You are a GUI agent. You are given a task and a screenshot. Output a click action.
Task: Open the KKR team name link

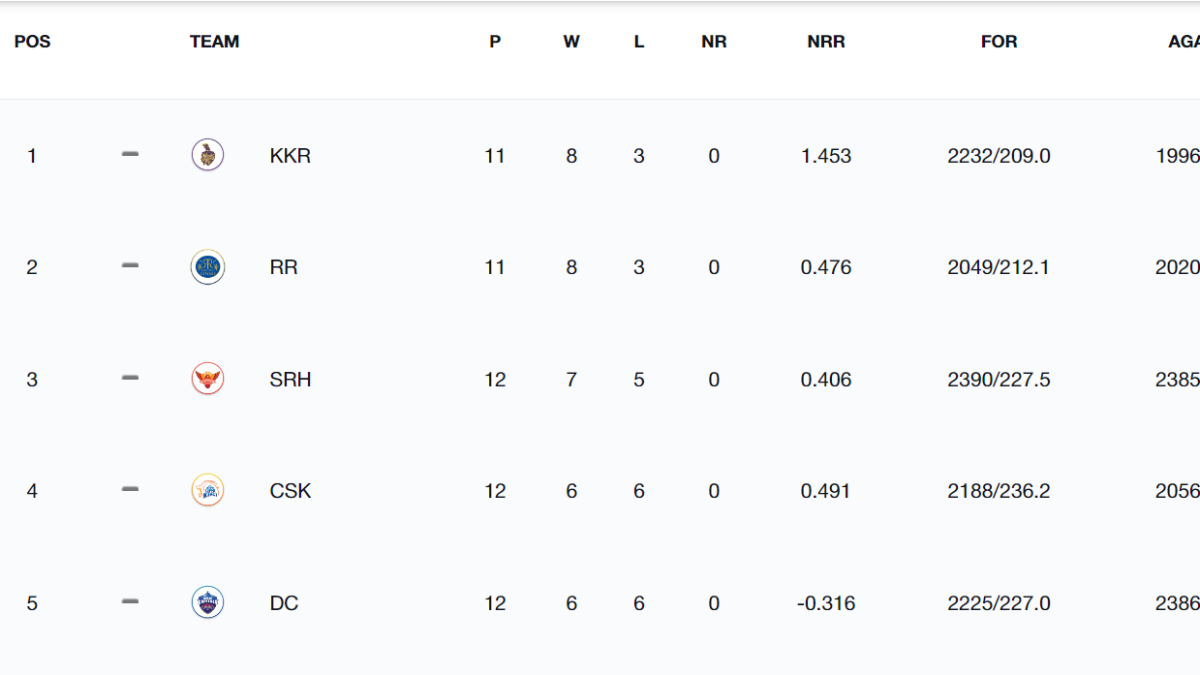click(x=290, y=156)
